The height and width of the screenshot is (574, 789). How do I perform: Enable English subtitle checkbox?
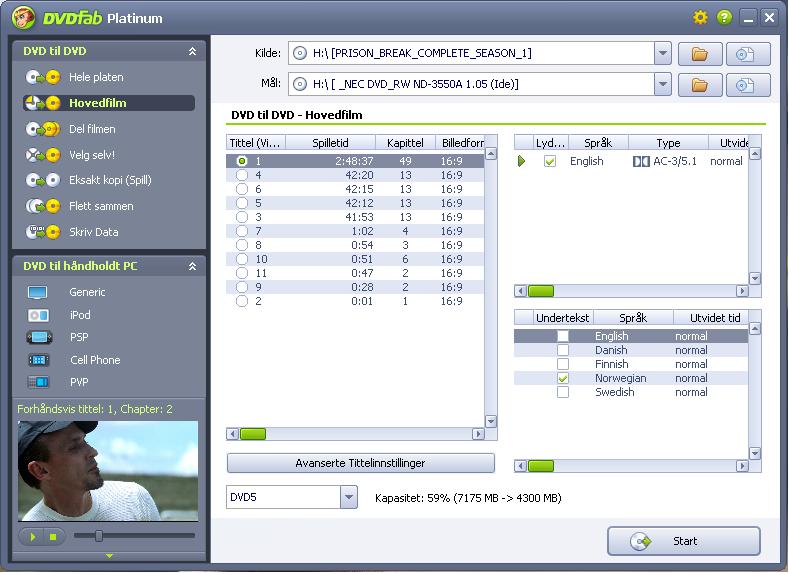563,336
